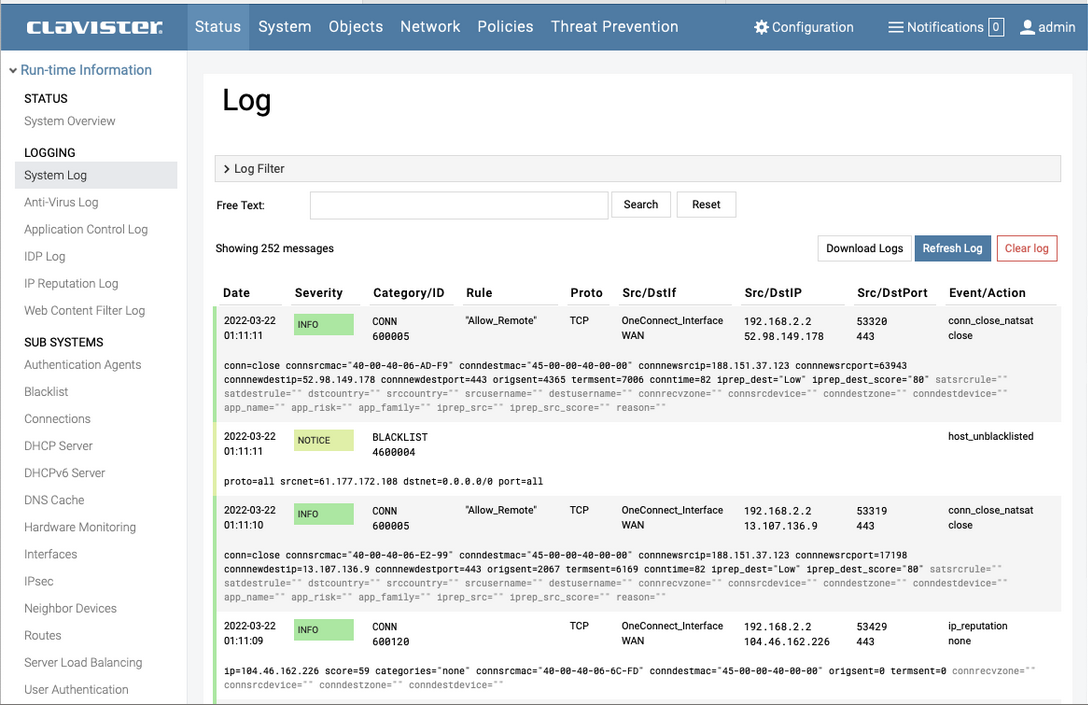The image size is (1088, 705).
Task: Open the Policies tab
Action: pos(505,27)
